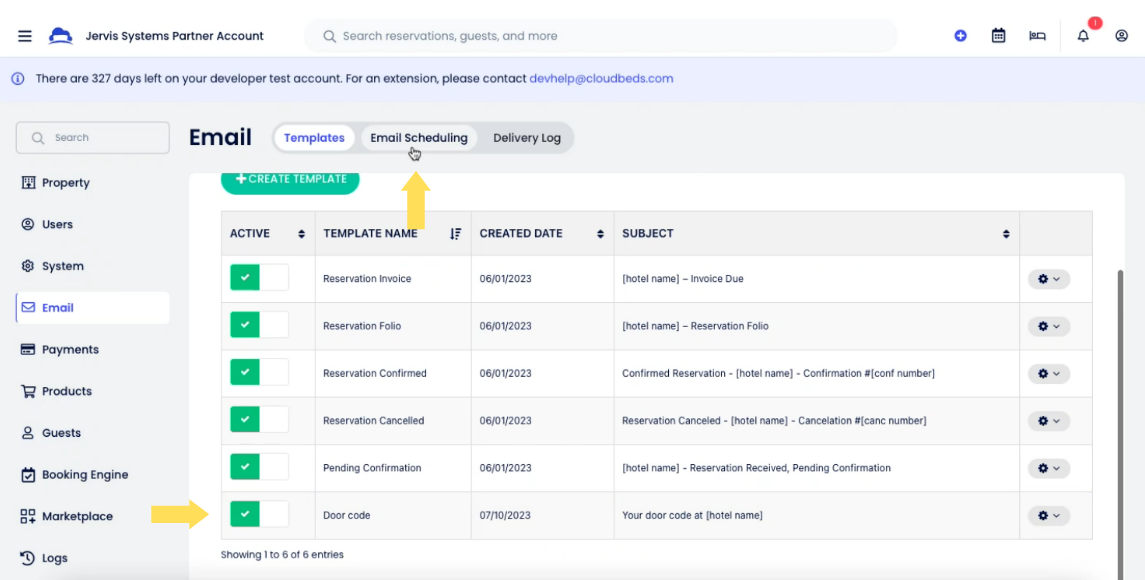1145x580 pixels.
Task: Sort by the Template Name column
Action: pyautogui.click(x=455, y=234)
